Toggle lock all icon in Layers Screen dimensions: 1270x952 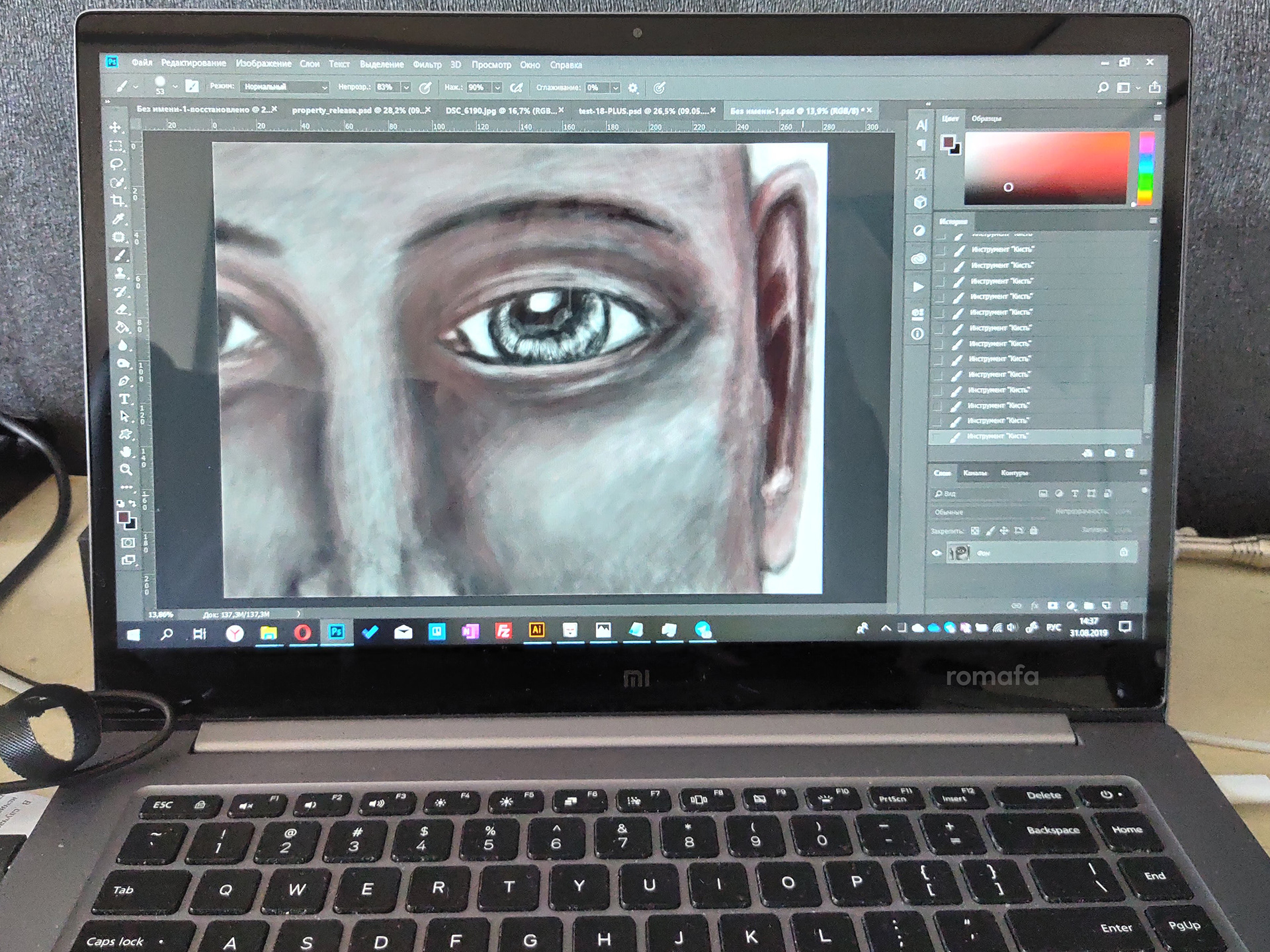click(1034, 530)
